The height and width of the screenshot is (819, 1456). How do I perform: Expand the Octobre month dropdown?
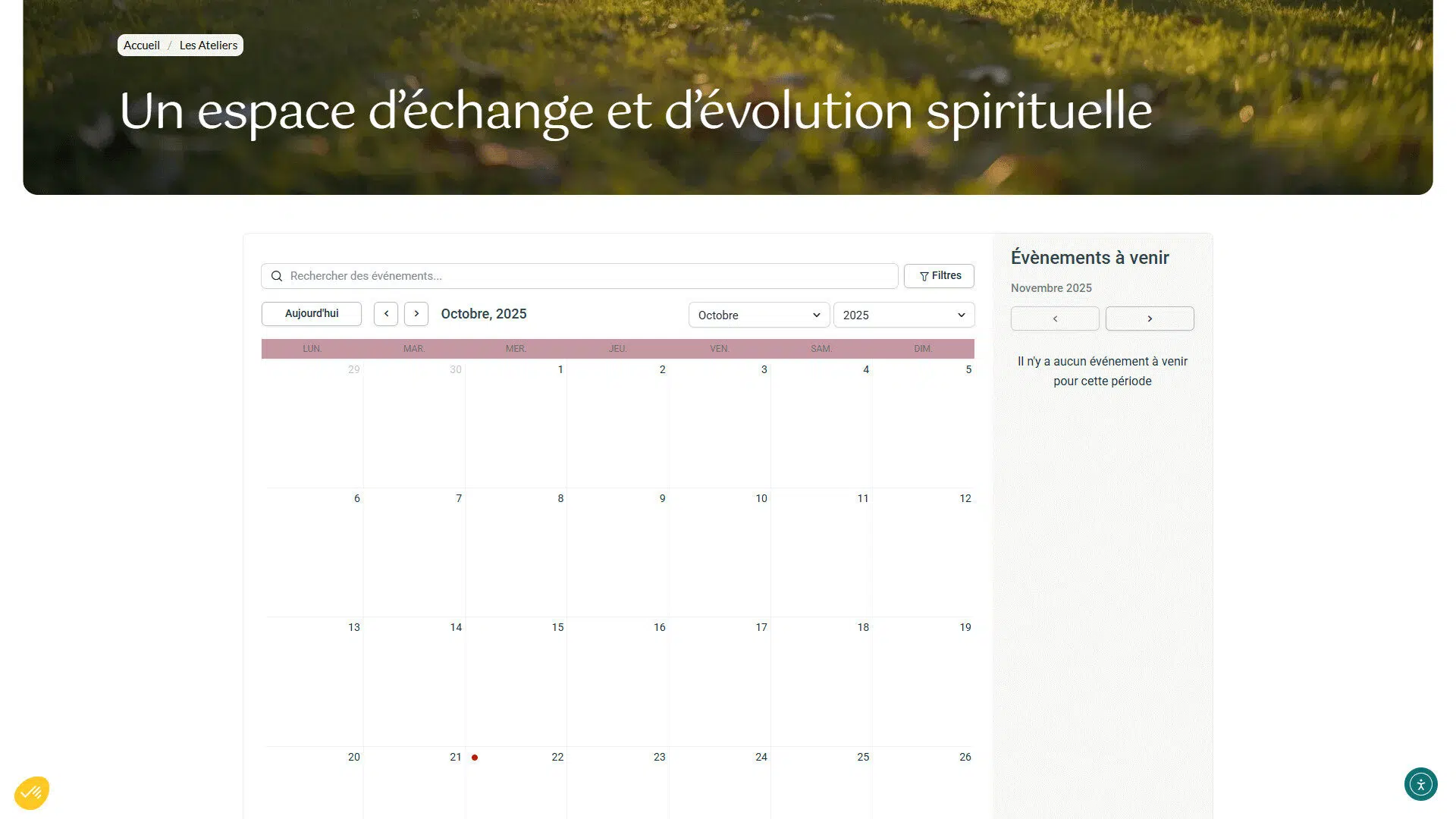pyautogui.click(x=758, y=315)
